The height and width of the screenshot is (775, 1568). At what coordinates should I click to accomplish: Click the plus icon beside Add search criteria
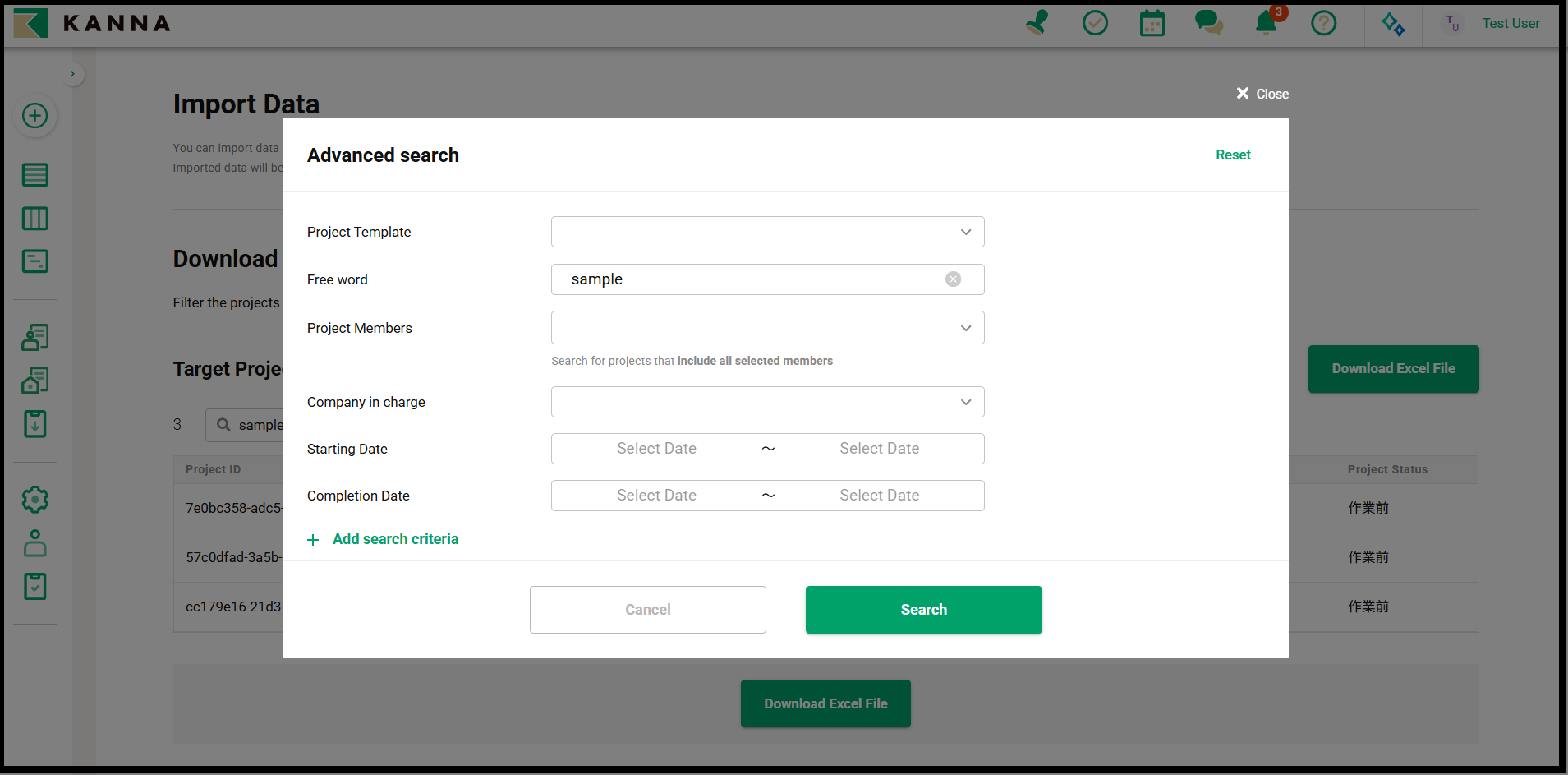point(313,540)
